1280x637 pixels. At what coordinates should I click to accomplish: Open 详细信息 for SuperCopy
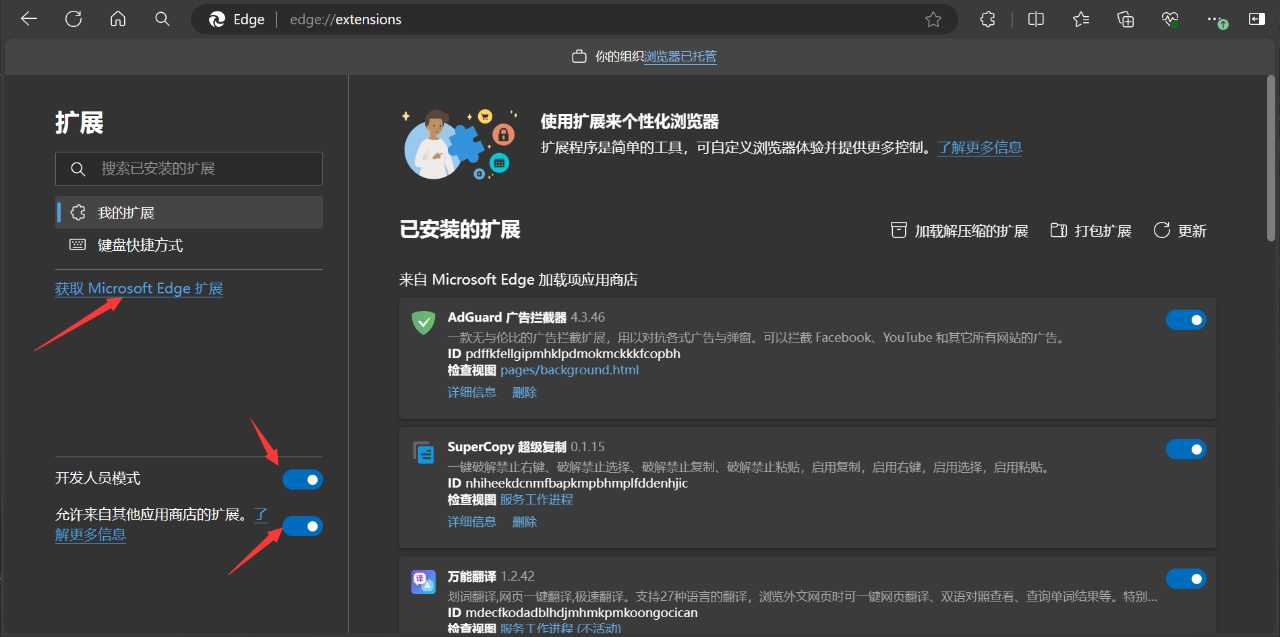[x=472, y=521]
